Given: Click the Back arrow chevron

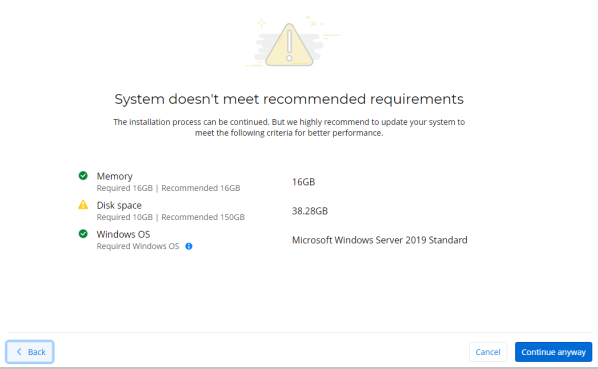Looking at the screenshot, I should point(19,351).
